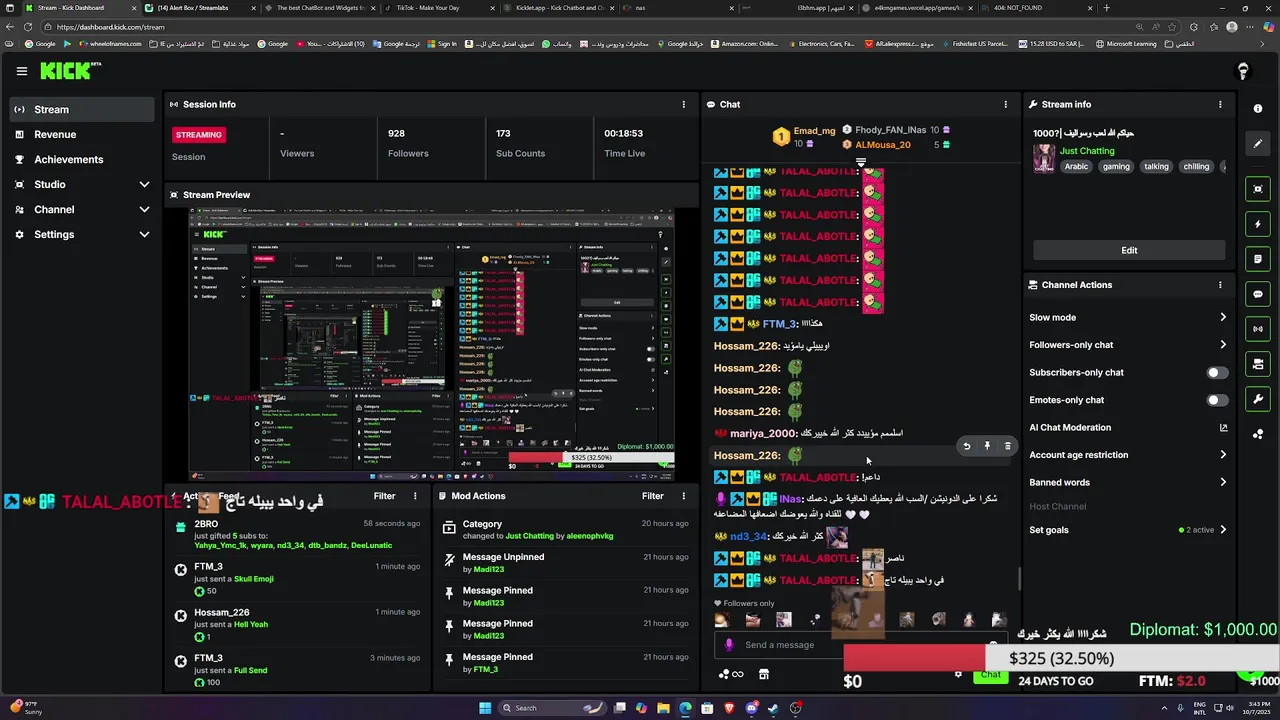Viewport: 1280px width, 720px height.
Task: Toggle the broadcast signal panel icon
Action: point(1258,329)
